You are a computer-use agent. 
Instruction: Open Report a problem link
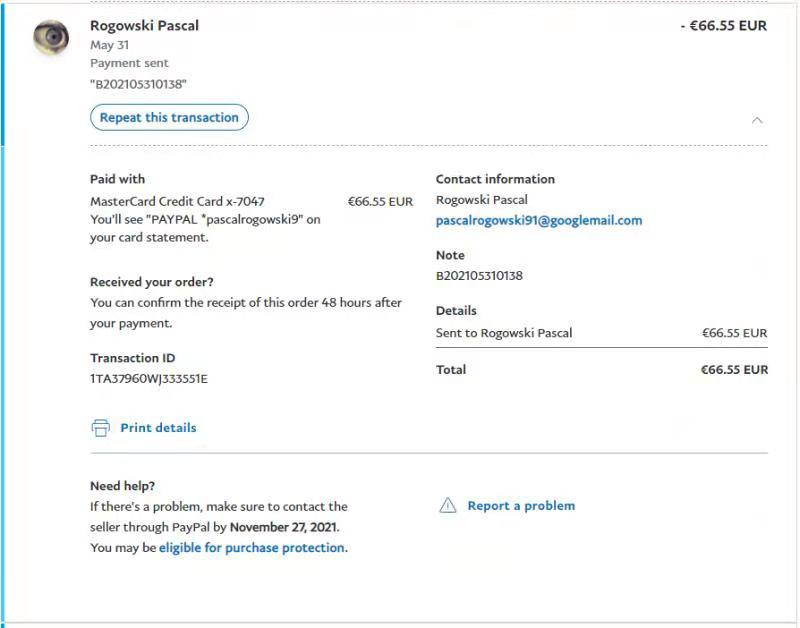pyautogui.click(x=521, y=506)
